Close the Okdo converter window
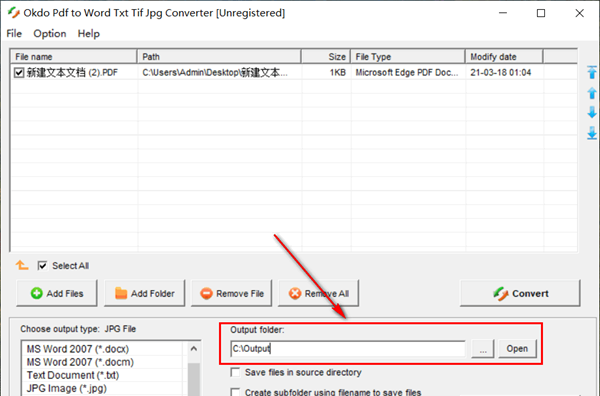The image size is (600, 396). [x=579, y=13]
